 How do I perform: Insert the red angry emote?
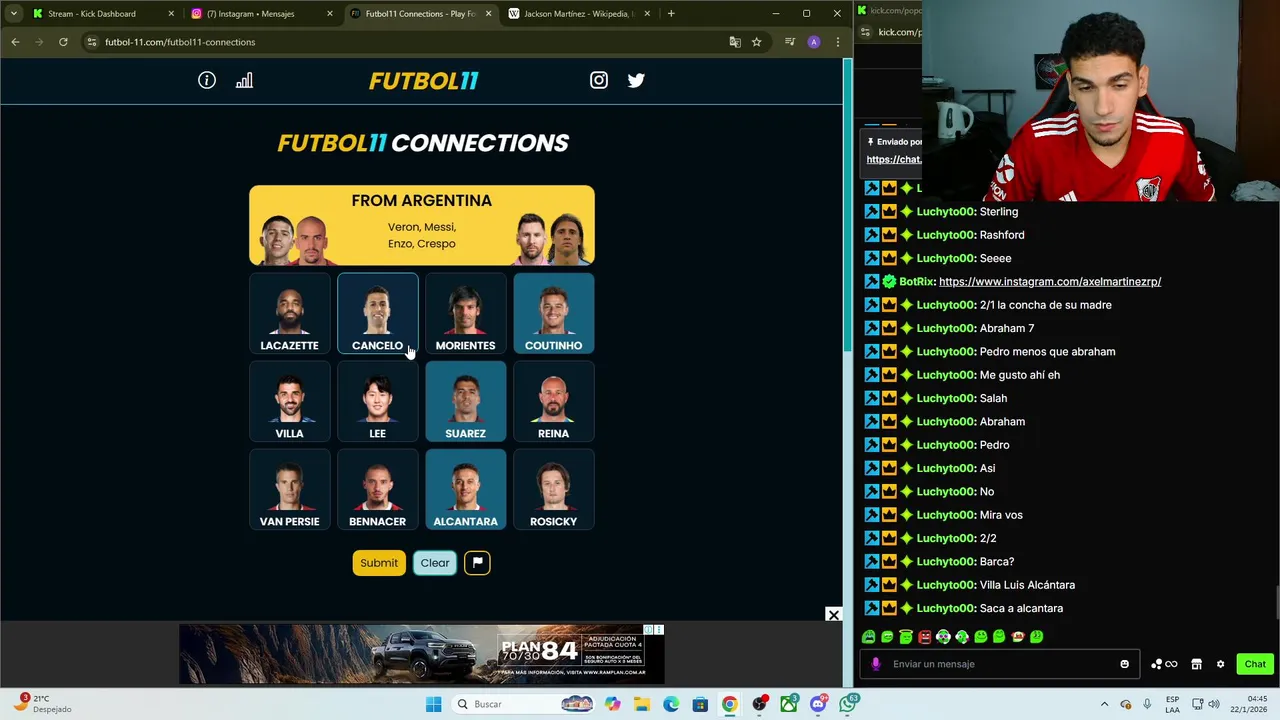click(x=924, y=636)
